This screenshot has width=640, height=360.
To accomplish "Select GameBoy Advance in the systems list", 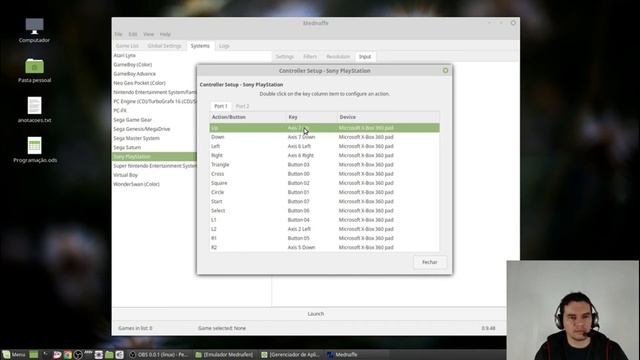I will (x=135, y=74).
